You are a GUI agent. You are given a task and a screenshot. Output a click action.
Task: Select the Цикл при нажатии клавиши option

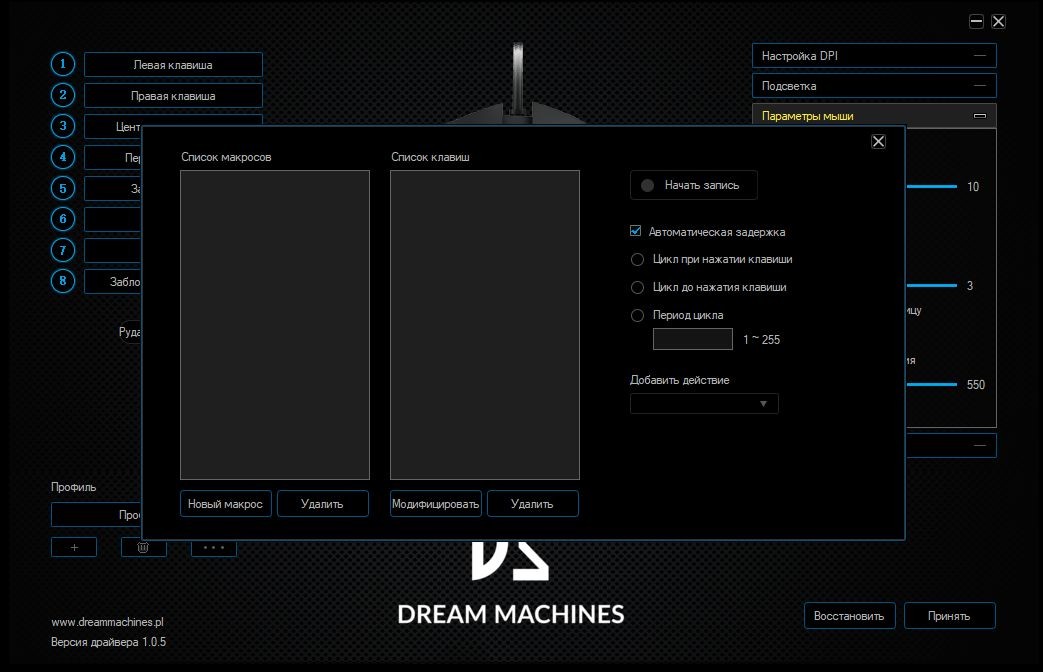[x=638, y=259]
